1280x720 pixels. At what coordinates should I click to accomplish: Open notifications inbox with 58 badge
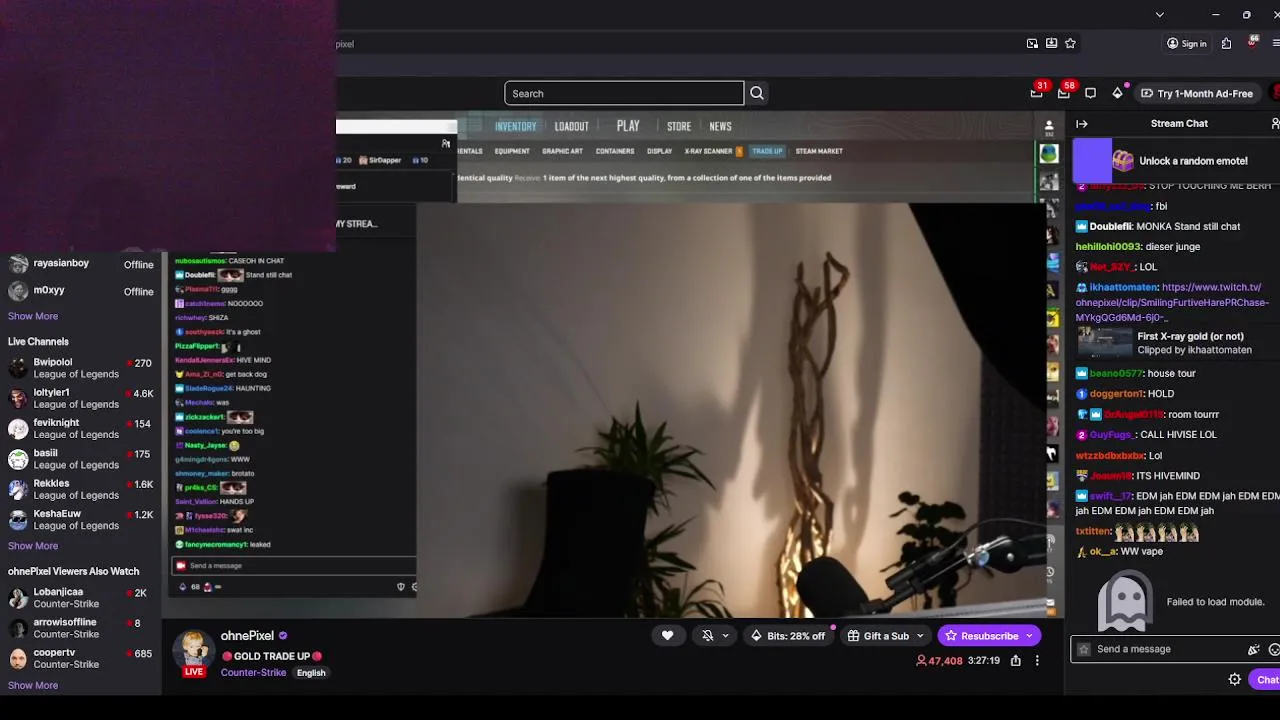[1064, 93]
